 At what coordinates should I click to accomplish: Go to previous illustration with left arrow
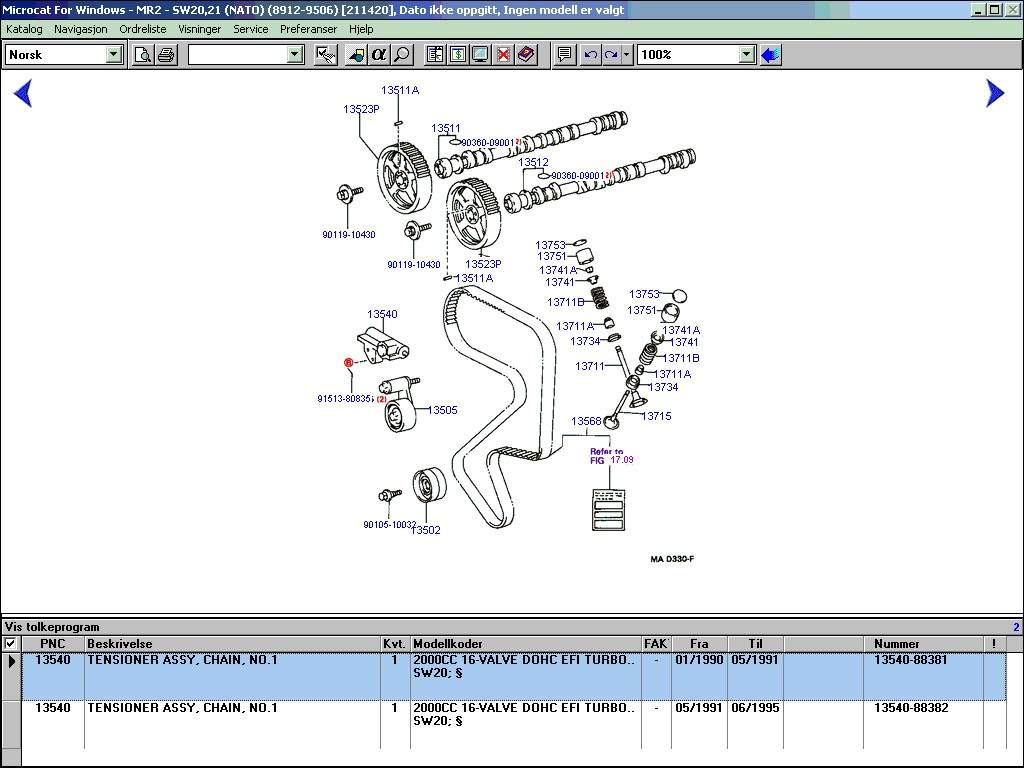coord(23,94)
